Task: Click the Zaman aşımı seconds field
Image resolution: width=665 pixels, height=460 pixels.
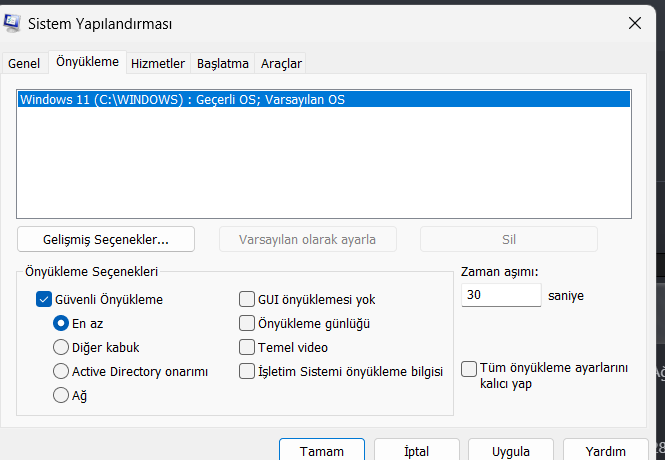Action: [x=502, y=296]
